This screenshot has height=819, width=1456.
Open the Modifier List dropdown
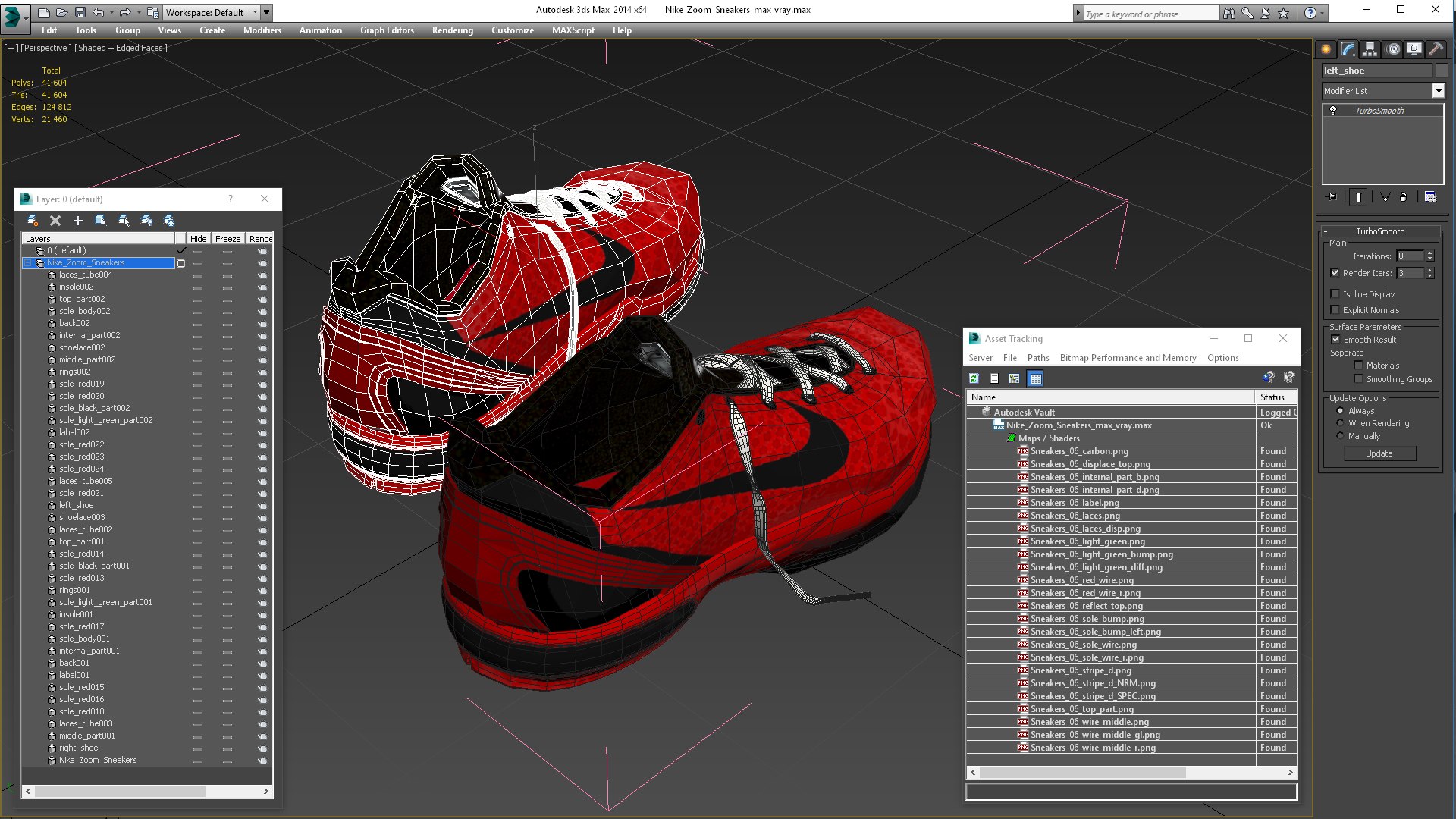tap(1438, 91)
